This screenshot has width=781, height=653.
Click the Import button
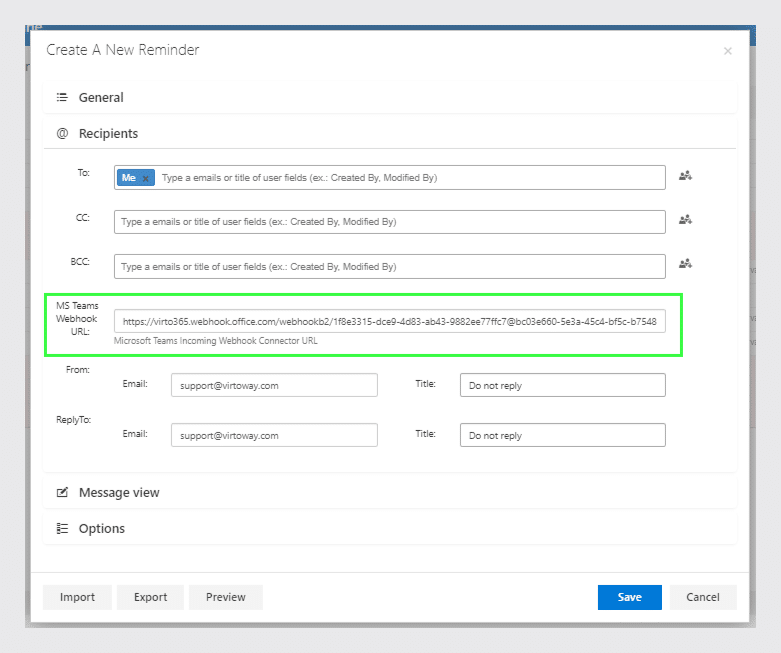77,597
